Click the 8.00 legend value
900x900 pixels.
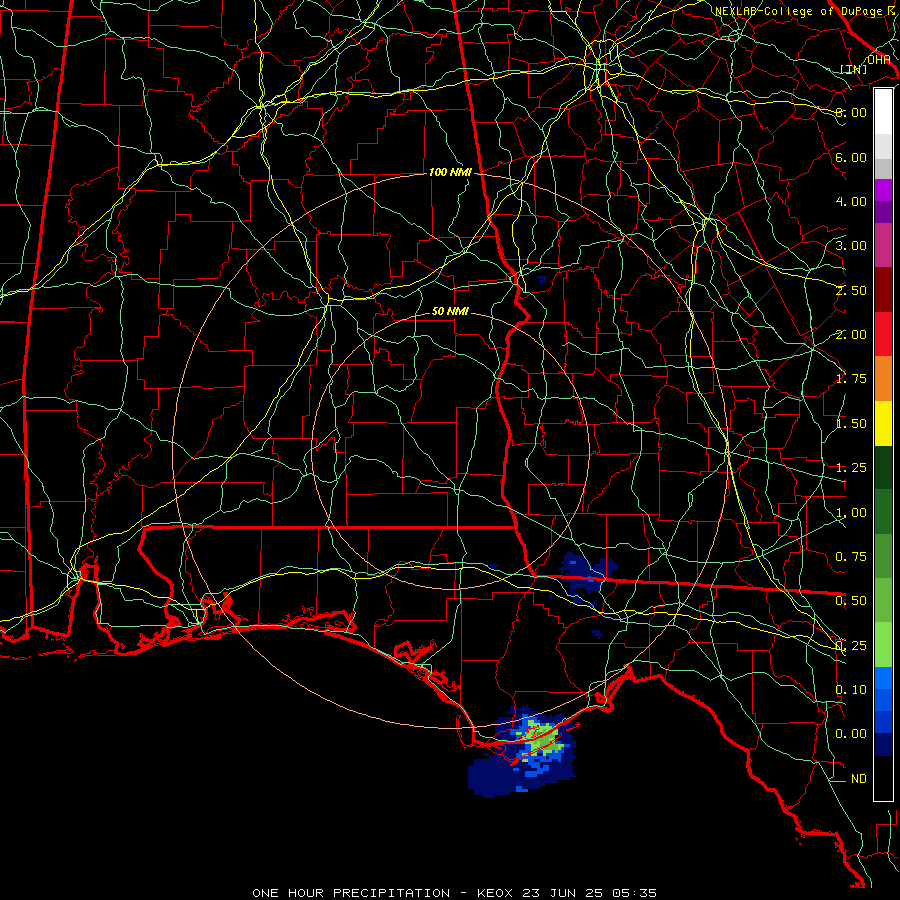(851, 112)
